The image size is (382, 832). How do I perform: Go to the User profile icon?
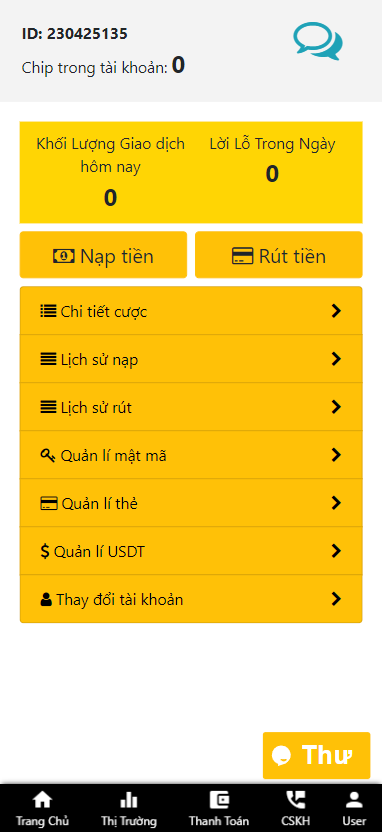354,800
